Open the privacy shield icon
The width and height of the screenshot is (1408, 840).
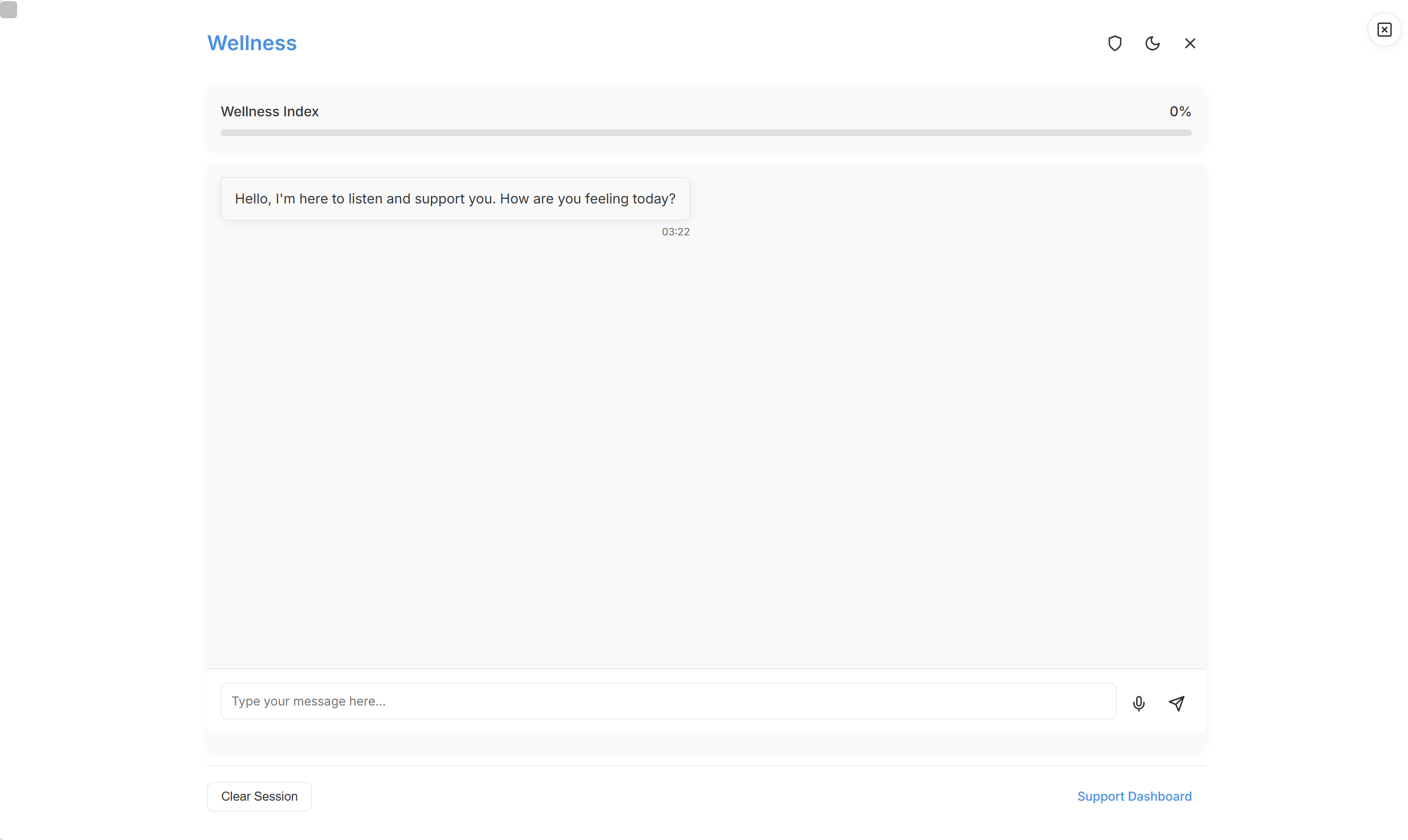(1114, 43)
